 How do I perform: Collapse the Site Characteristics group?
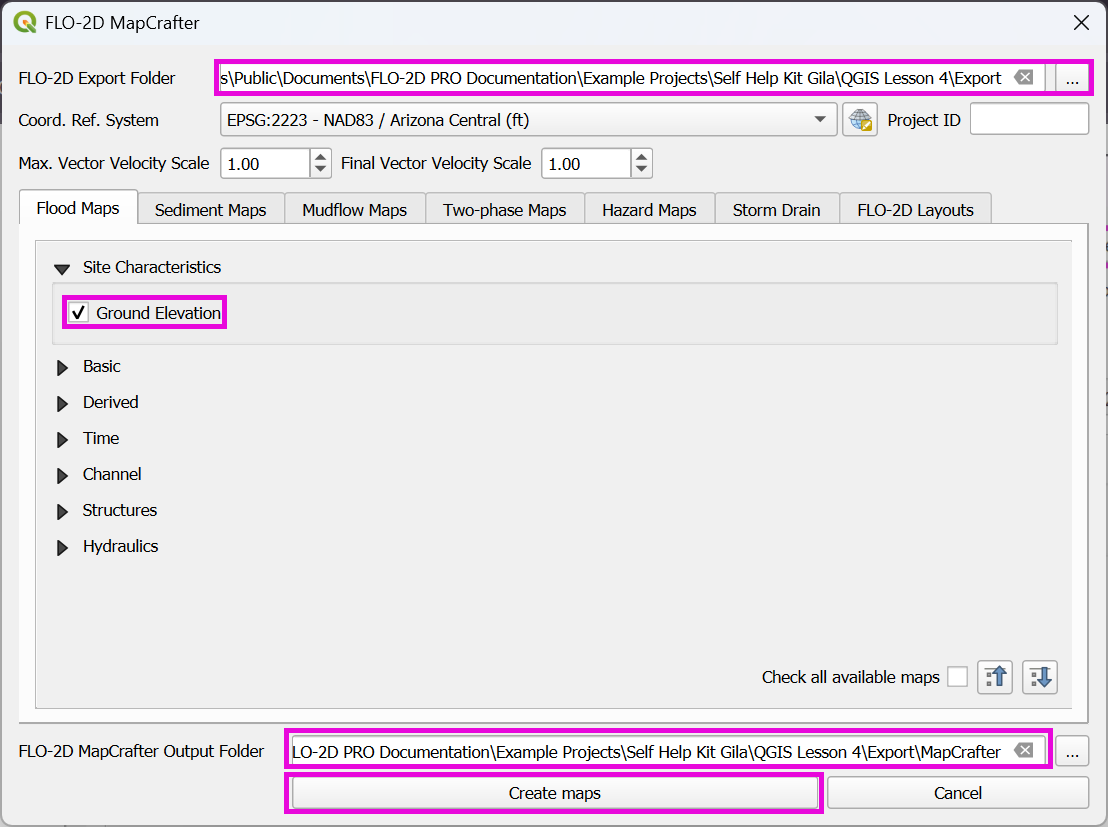pos(62,268)
